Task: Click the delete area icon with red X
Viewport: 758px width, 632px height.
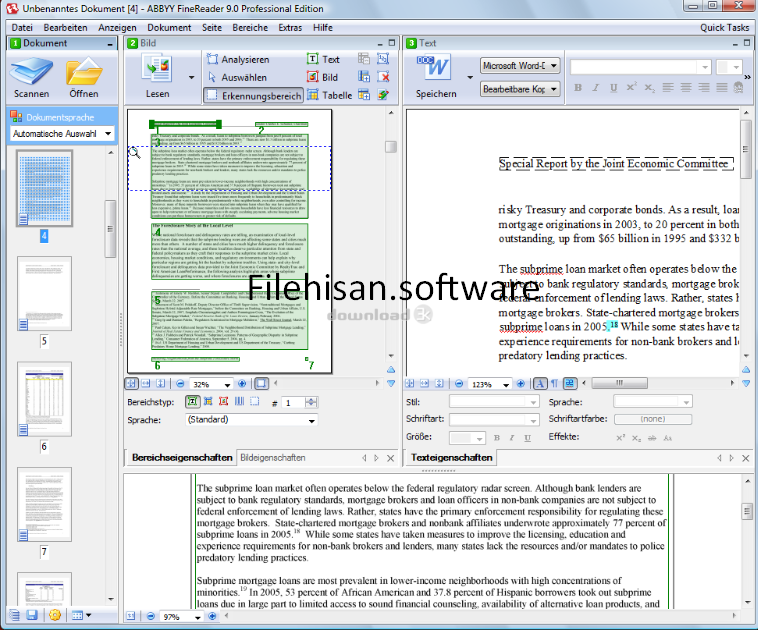Action: coord(383,77)
